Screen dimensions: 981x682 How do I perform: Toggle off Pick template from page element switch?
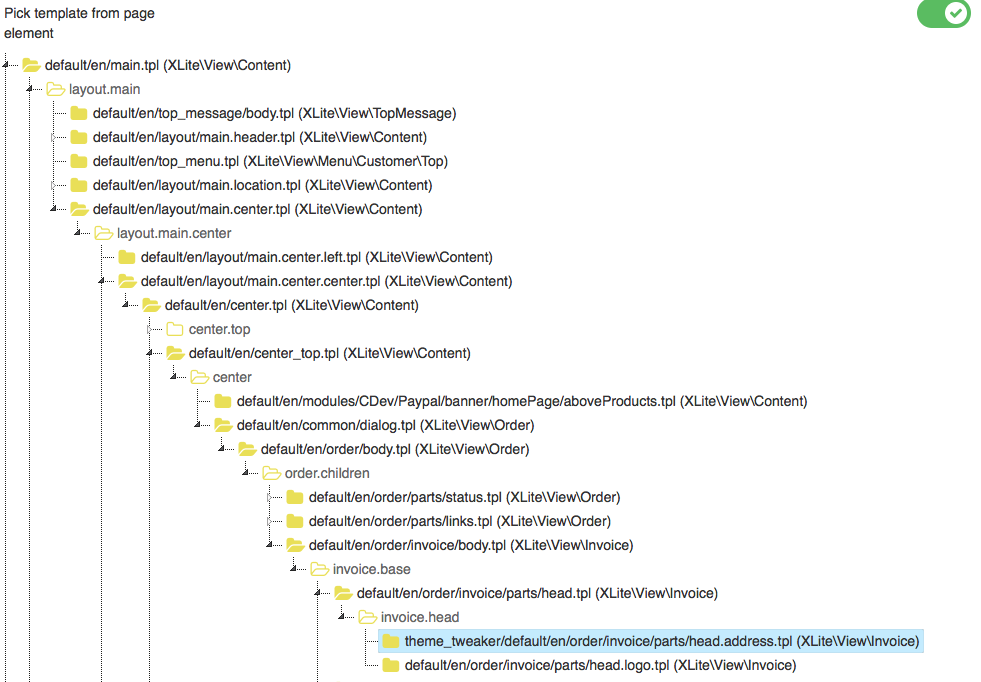pos(943,14)
